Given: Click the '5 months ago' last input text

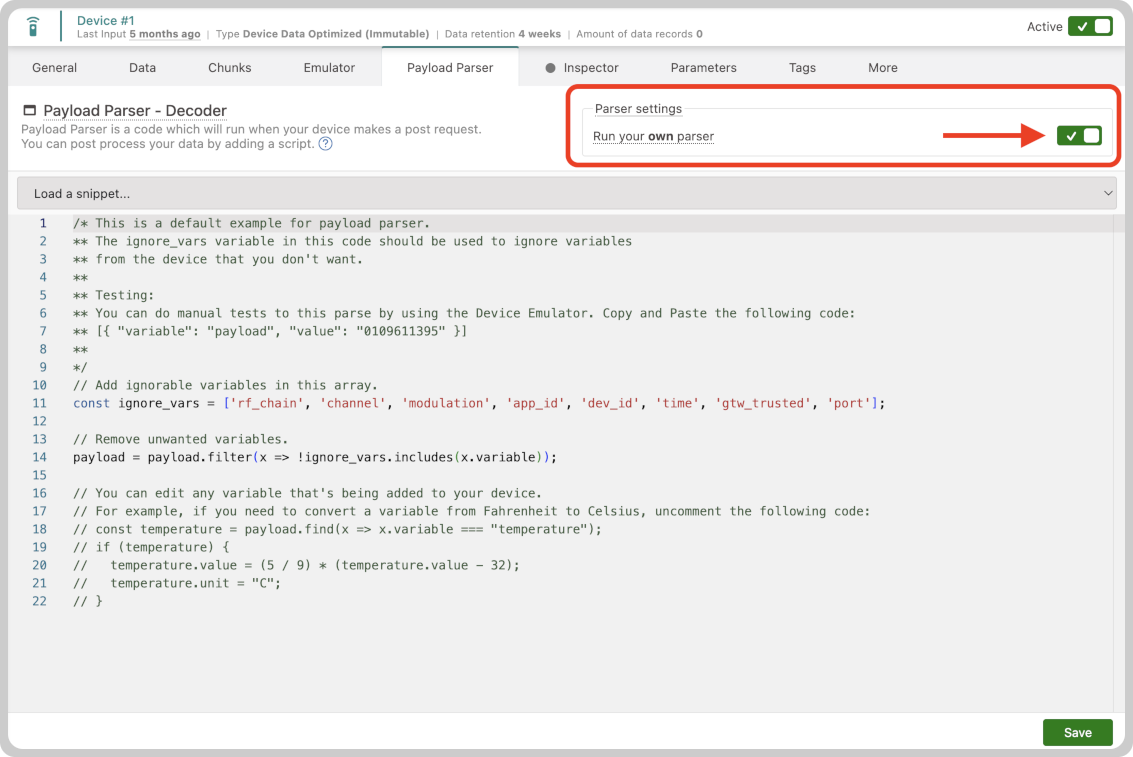Looking at the screenshot, I should (165, 34).
